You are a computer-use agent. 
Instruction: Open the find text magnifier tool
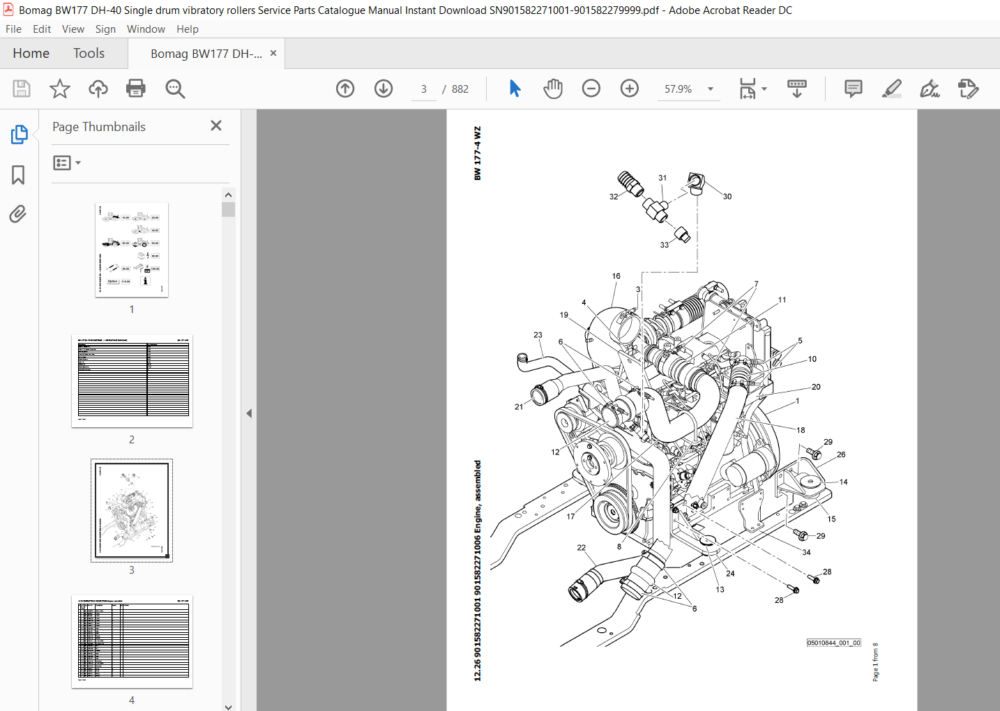pyautogui.click(x=175, y=89)
